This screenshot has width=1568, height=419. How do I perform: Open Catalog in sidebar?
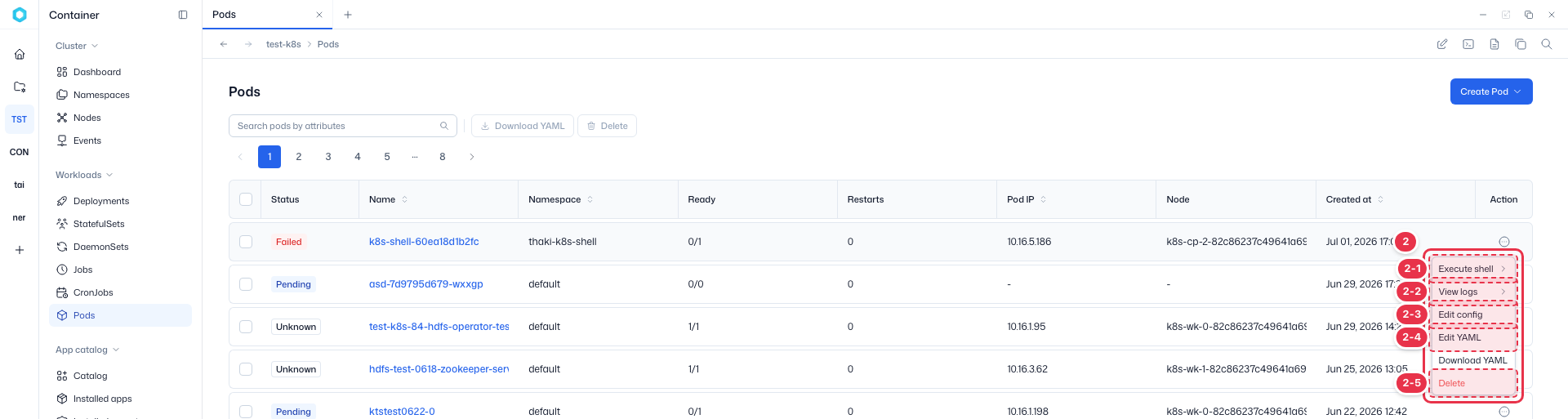(x=121, y=376)
